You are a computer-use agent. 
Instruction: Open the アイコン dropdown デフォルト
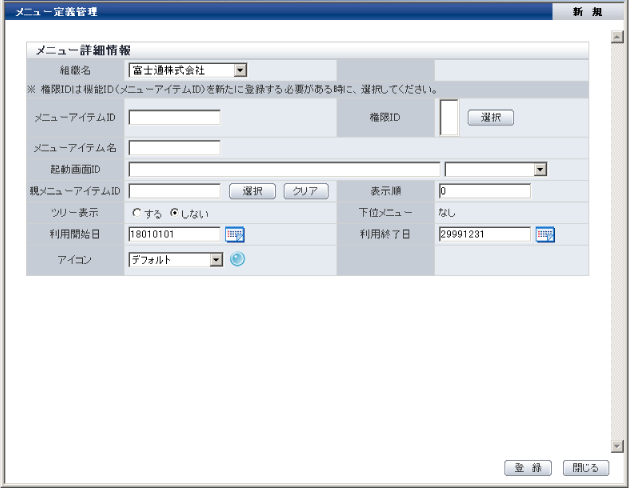click(176, 260)
